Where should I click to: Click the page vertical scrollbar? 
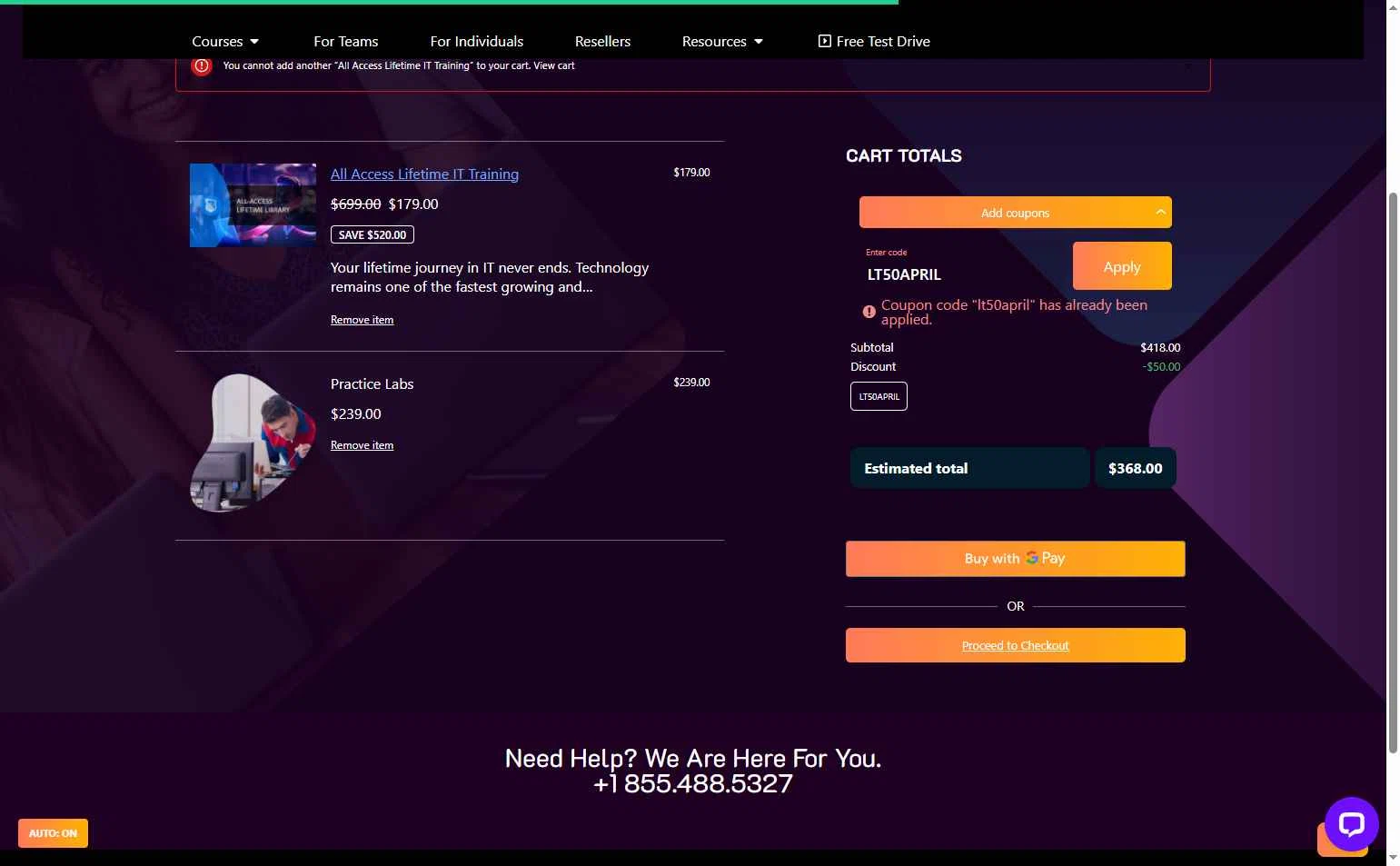(x=1393, y=473)
